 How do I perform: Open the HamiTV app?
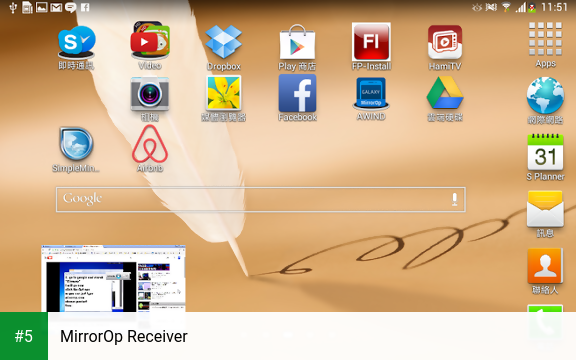[x=445, y=42]
